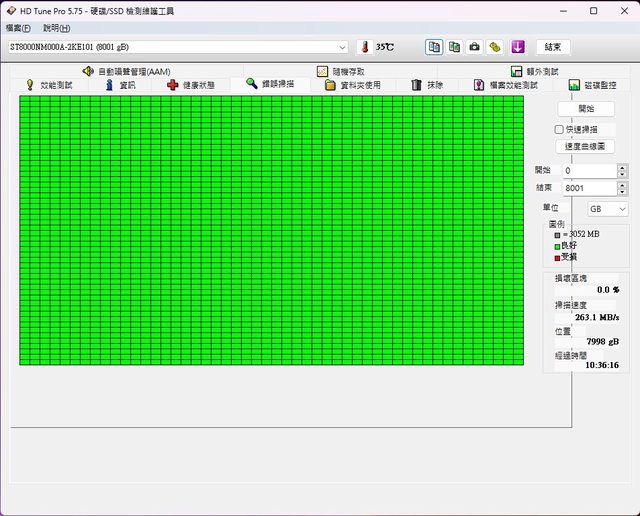Image resolution: width=640 pixels, height=516 pixels.
Task: Click the copy text to clipboard icon
Action: coord(434,47)
